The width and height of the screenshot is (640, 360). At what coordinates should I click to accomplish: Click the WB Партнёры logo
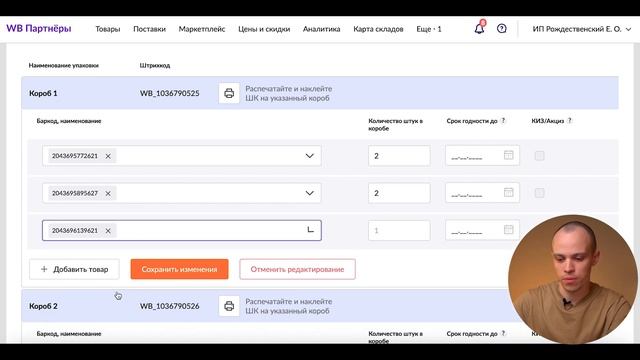(x=39, y=29)
